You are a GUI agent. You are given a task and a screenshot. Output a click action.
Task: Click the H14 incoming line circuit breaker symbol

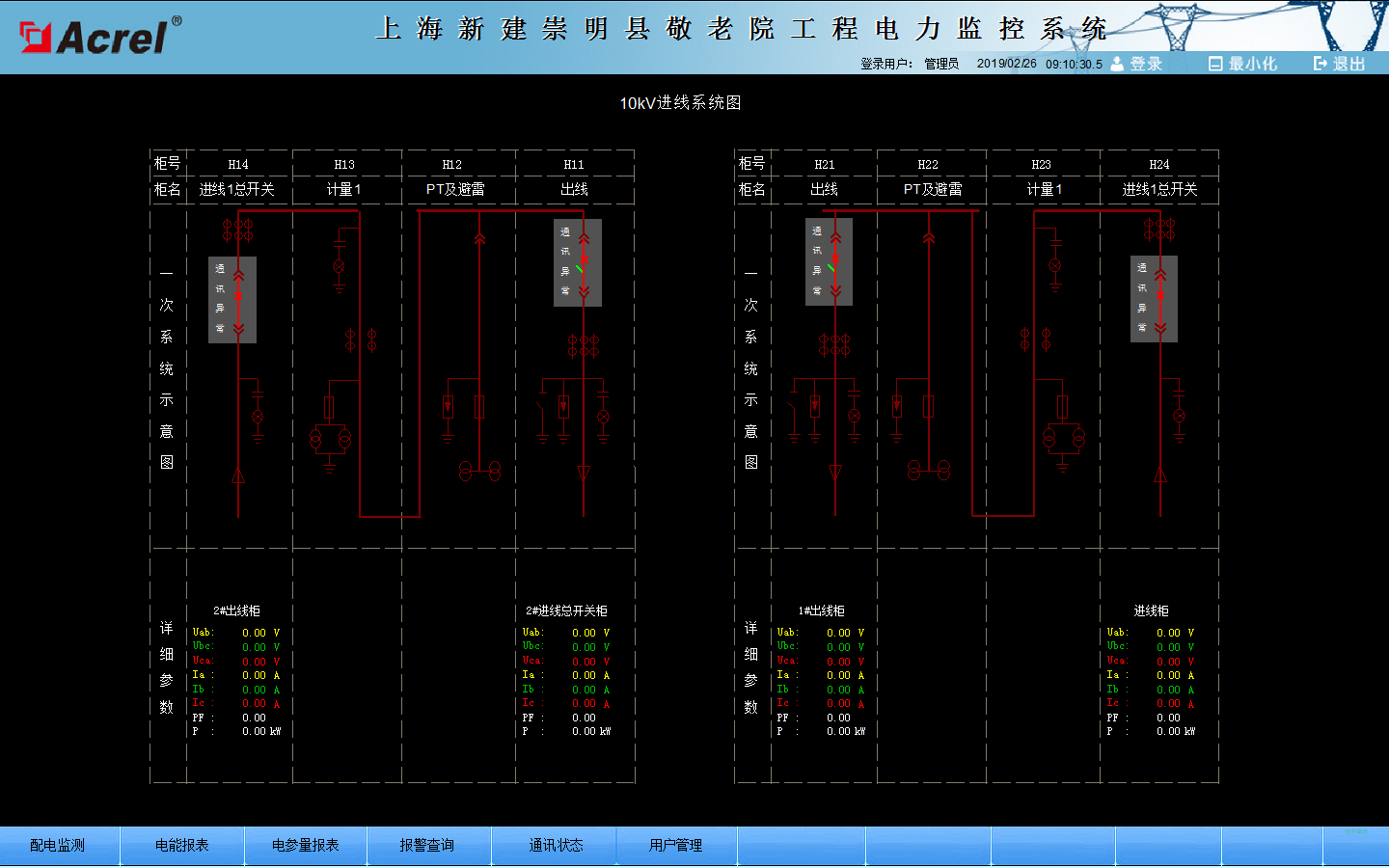coord(237,300)
